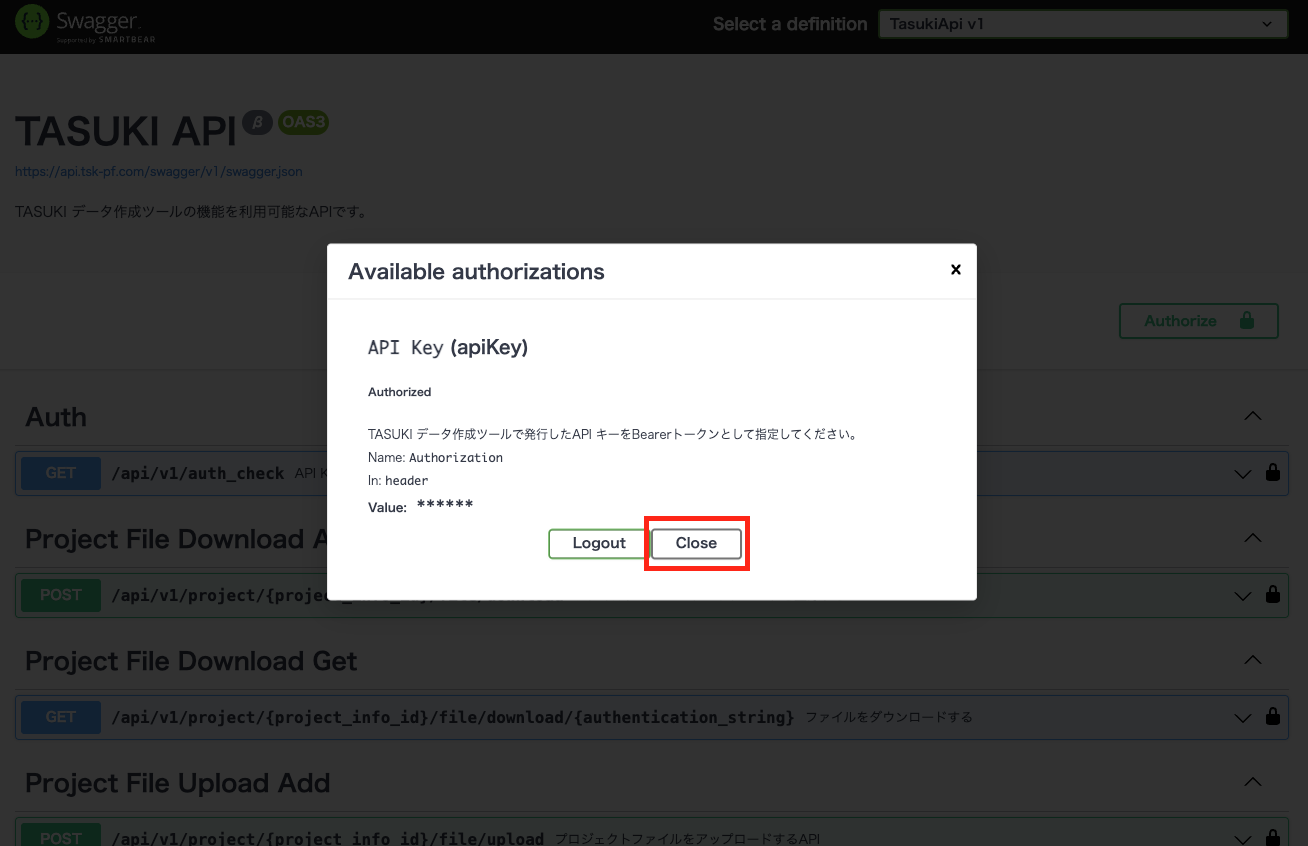The height and width of the screenshot is (846, 1308).
Task: Click the file download description text
Action: pyautogui.click(x=889, y=717)
